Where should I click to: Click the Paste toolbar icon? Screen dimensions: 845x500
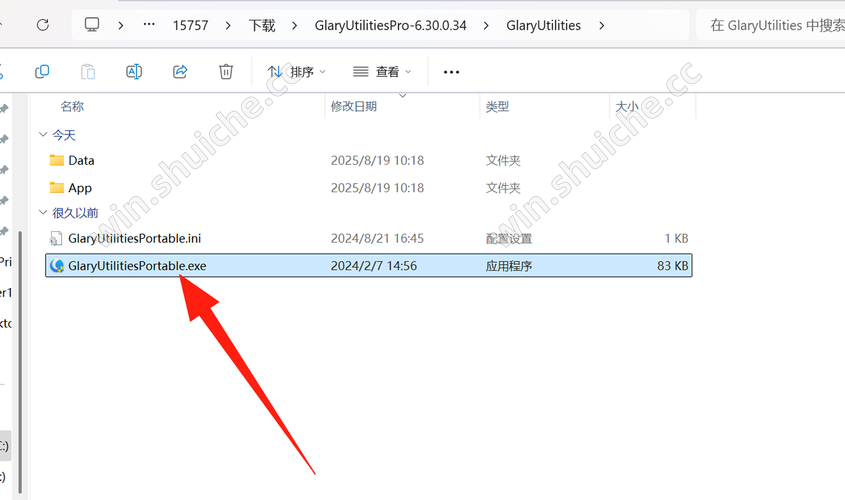pyautogui.click(x=88, y=72)
